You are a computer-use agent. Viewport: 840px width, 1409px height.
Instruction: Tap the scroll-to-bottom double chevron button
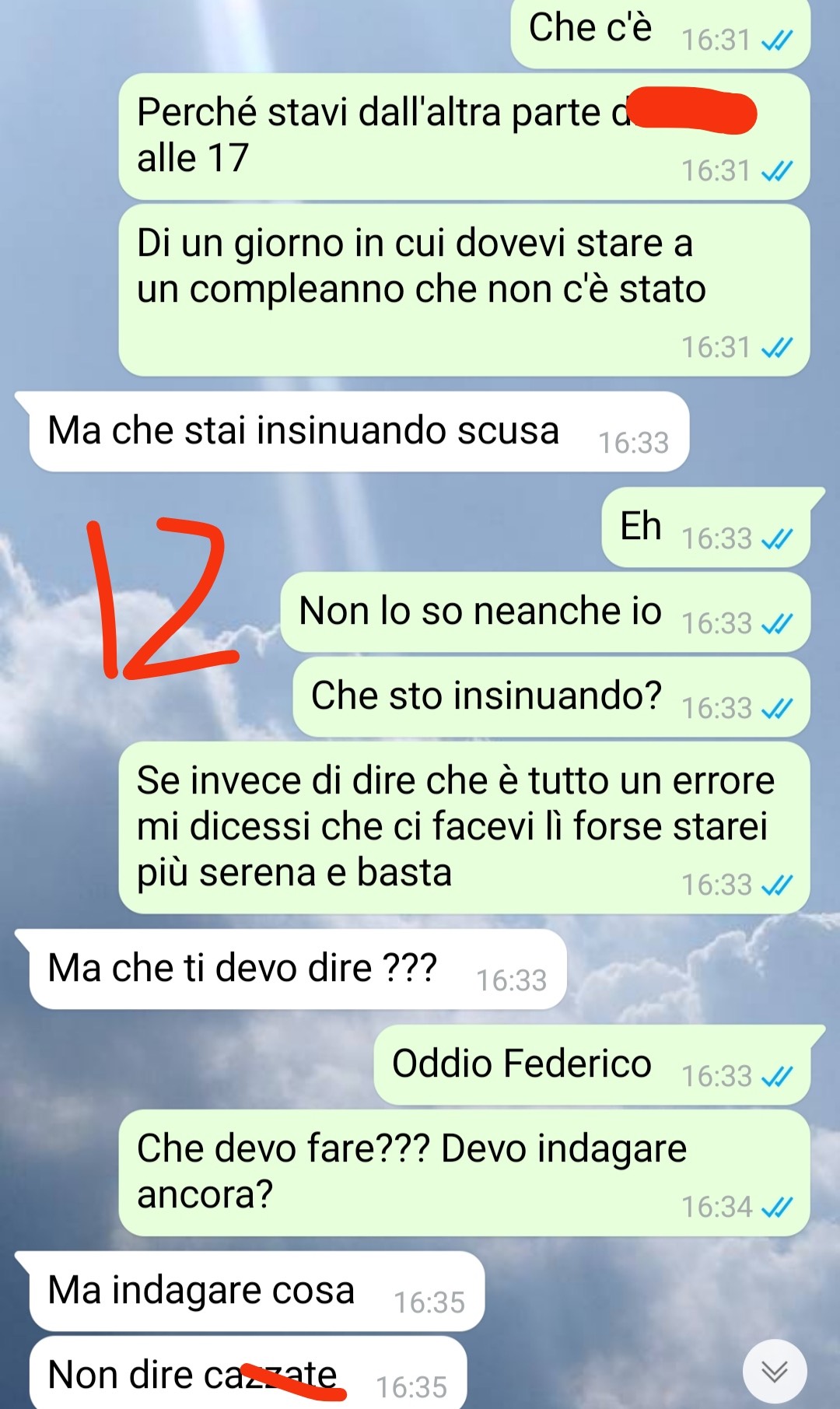(x=775, y=1371)
